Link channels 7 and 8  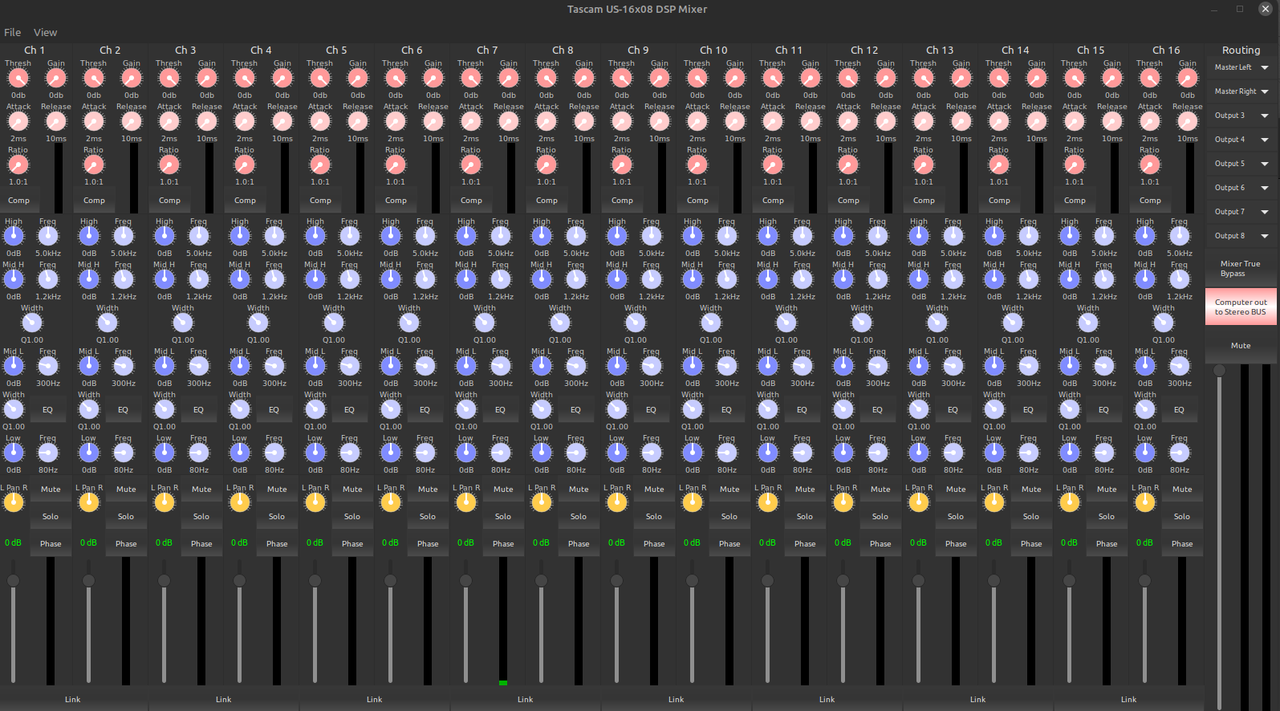coord(525,699)
